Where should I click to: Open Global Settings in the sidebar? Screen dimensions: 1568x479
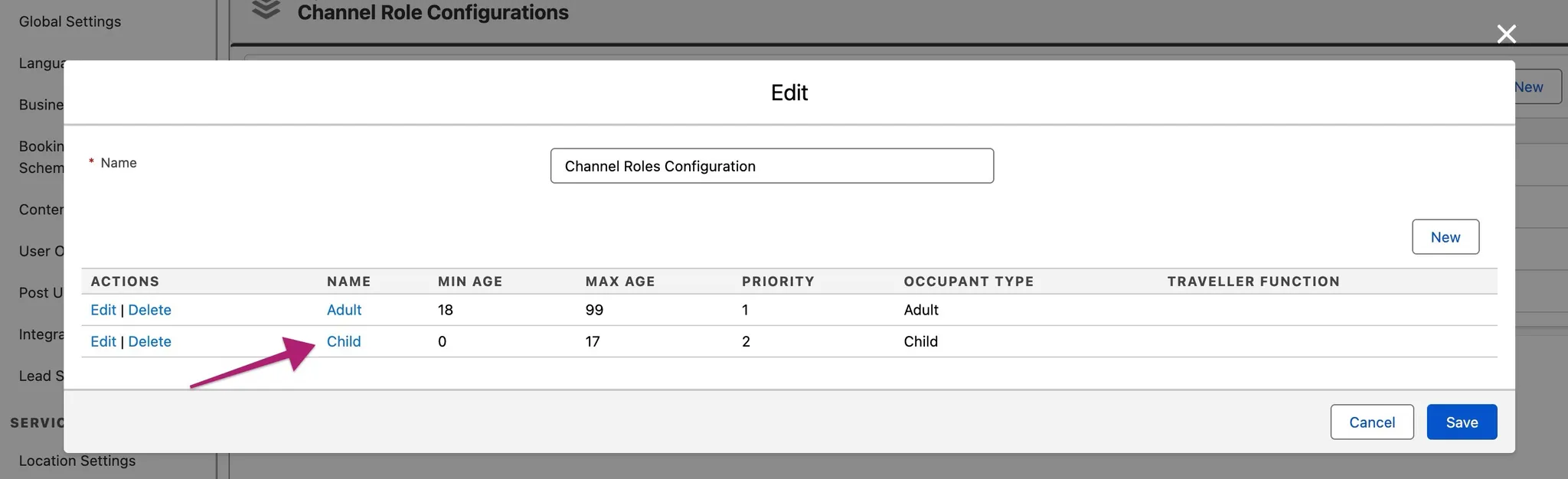(70, 21)
